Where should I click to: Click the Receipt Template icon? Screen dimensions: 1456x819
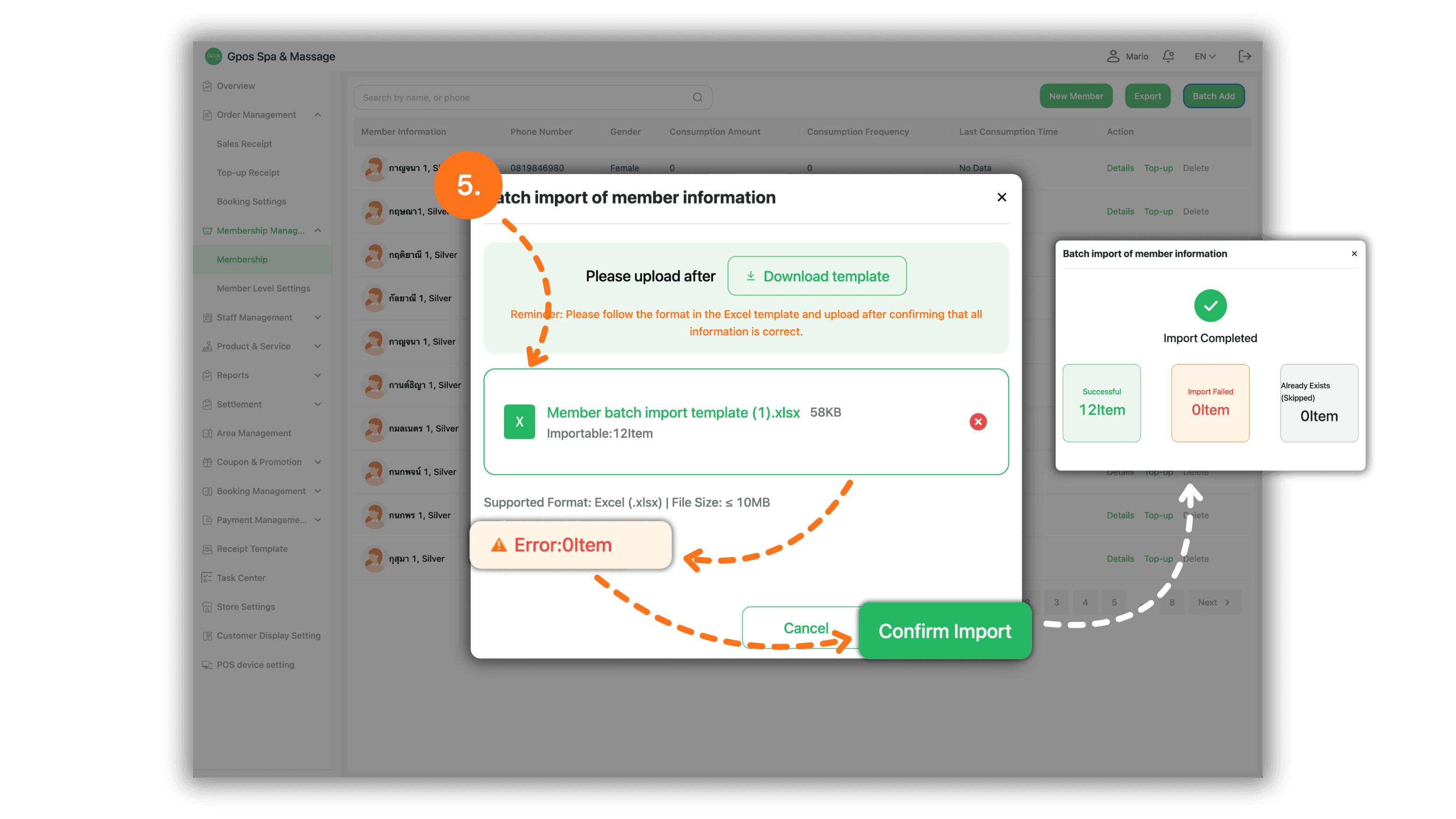[207, 549]
